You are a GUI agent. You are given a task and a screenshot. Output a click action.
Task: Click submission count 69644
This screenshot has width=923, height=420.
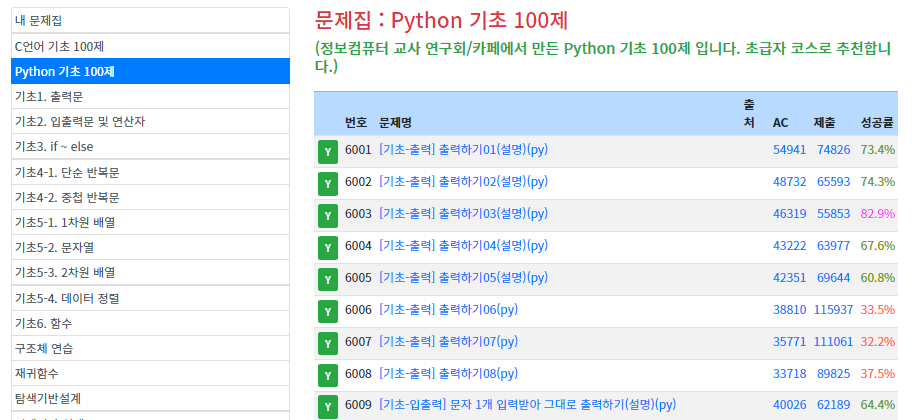[x=834, y=277]
